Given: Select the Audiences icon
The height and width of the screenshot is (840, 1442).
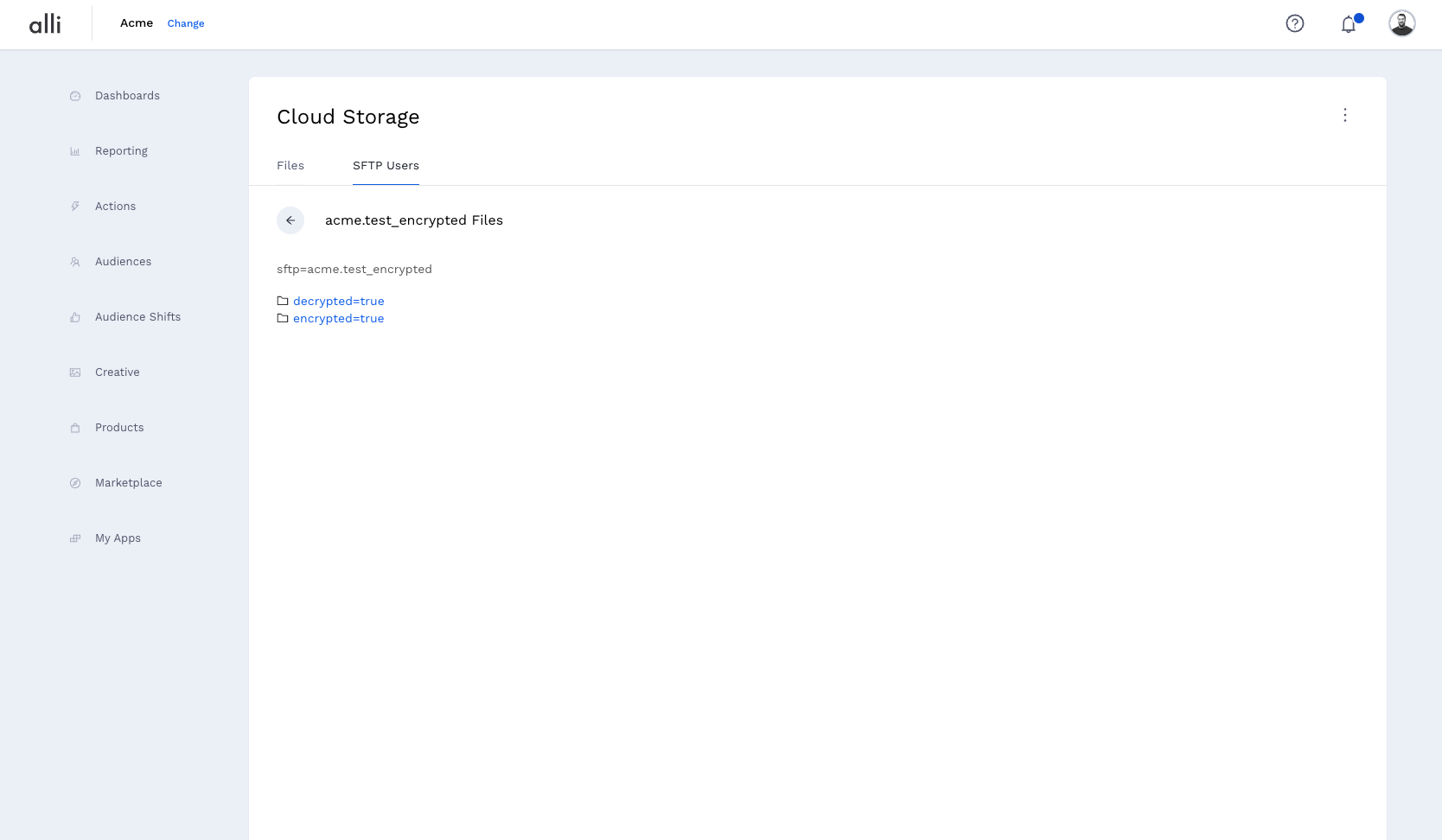Looking at the screenshot, I should point(76,261).
